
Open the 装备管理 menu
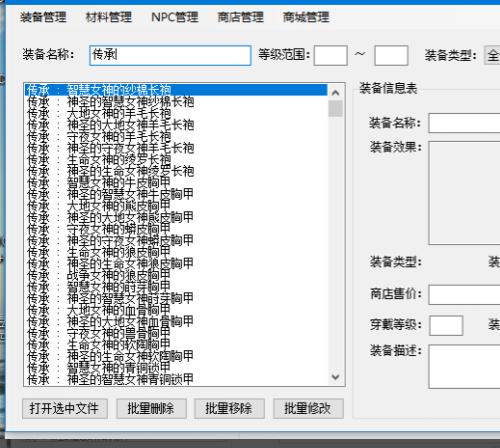[43, 17]
